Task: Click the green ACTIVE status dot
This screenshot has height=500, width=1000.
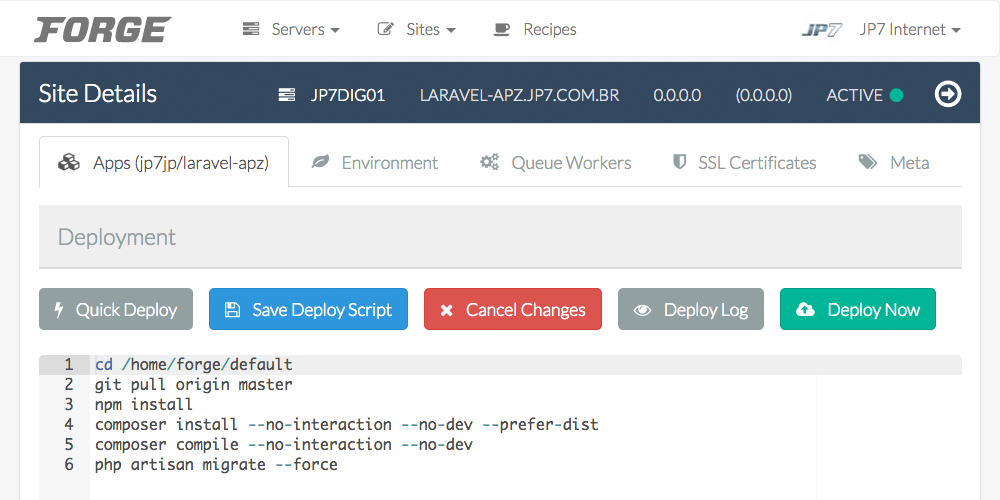Action: tap(896, 96)
